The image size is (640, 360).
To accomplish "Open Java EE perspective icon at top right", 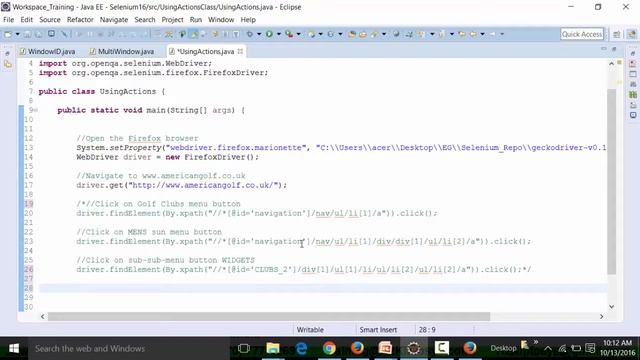I will pos(632,34).
